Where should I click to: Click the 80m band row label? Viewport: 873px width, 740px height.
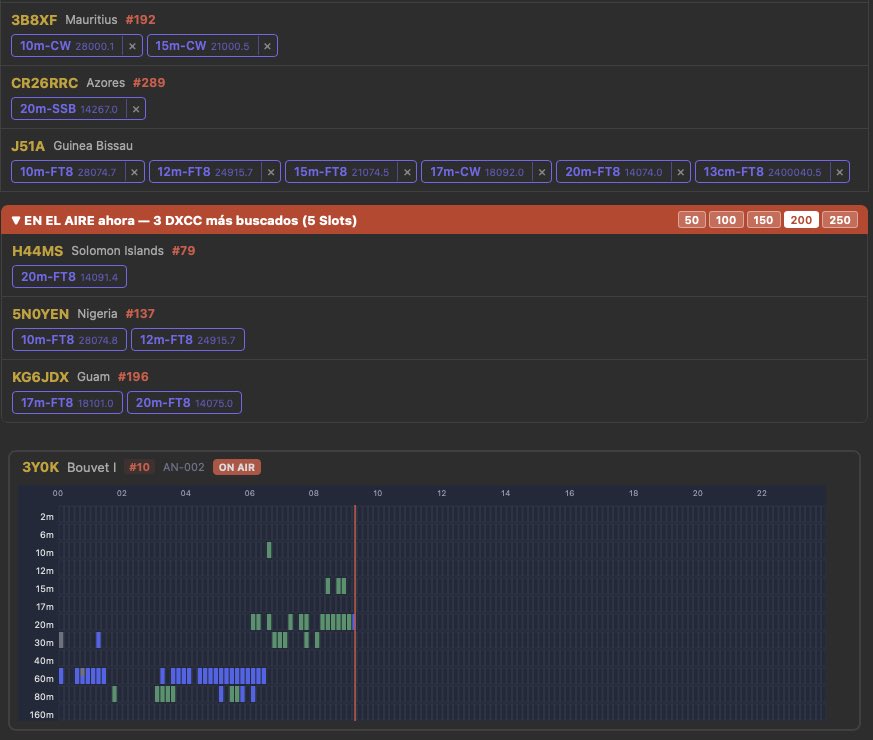point(44,697)
